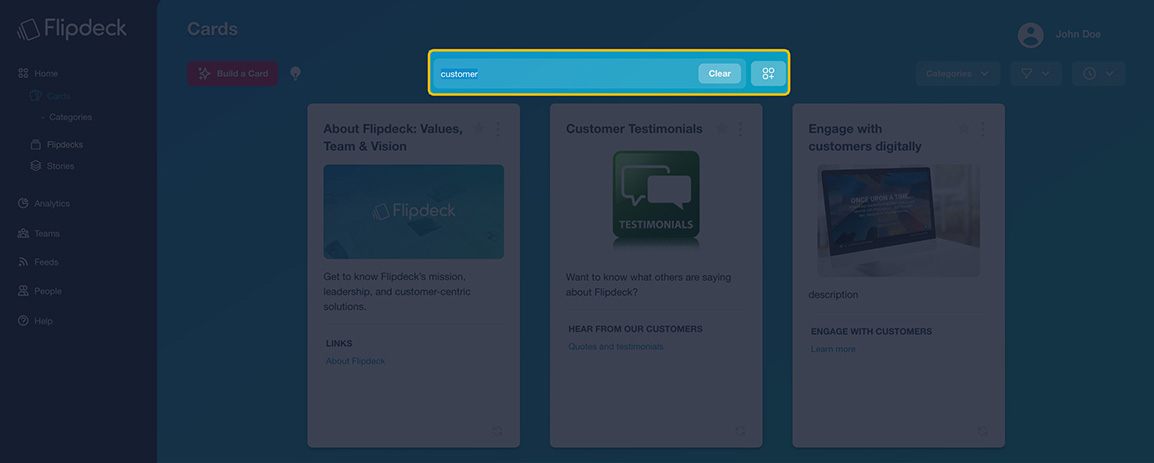Image resolution: width=1154 pixels, height=463 pixels.
Task: Click Build a Card button
Action: tap(233, 74)
